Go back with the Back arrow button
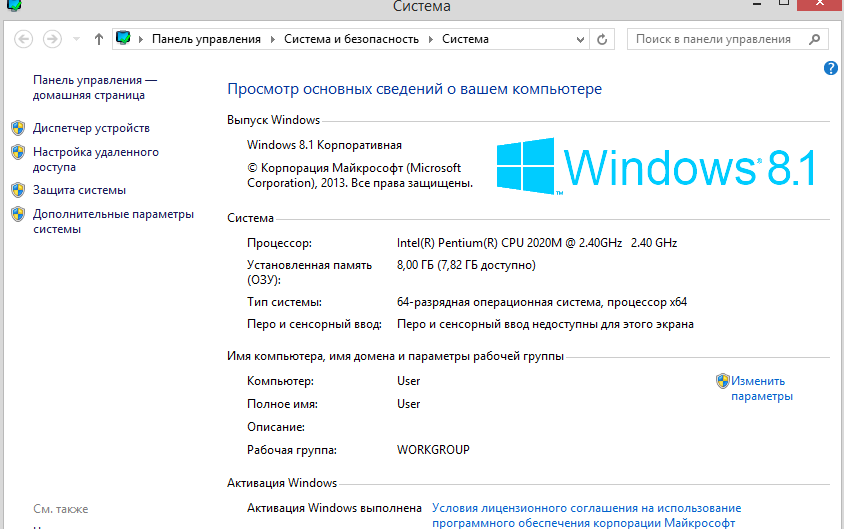Screen dimensions: 844x529 (x=23, y=39)
